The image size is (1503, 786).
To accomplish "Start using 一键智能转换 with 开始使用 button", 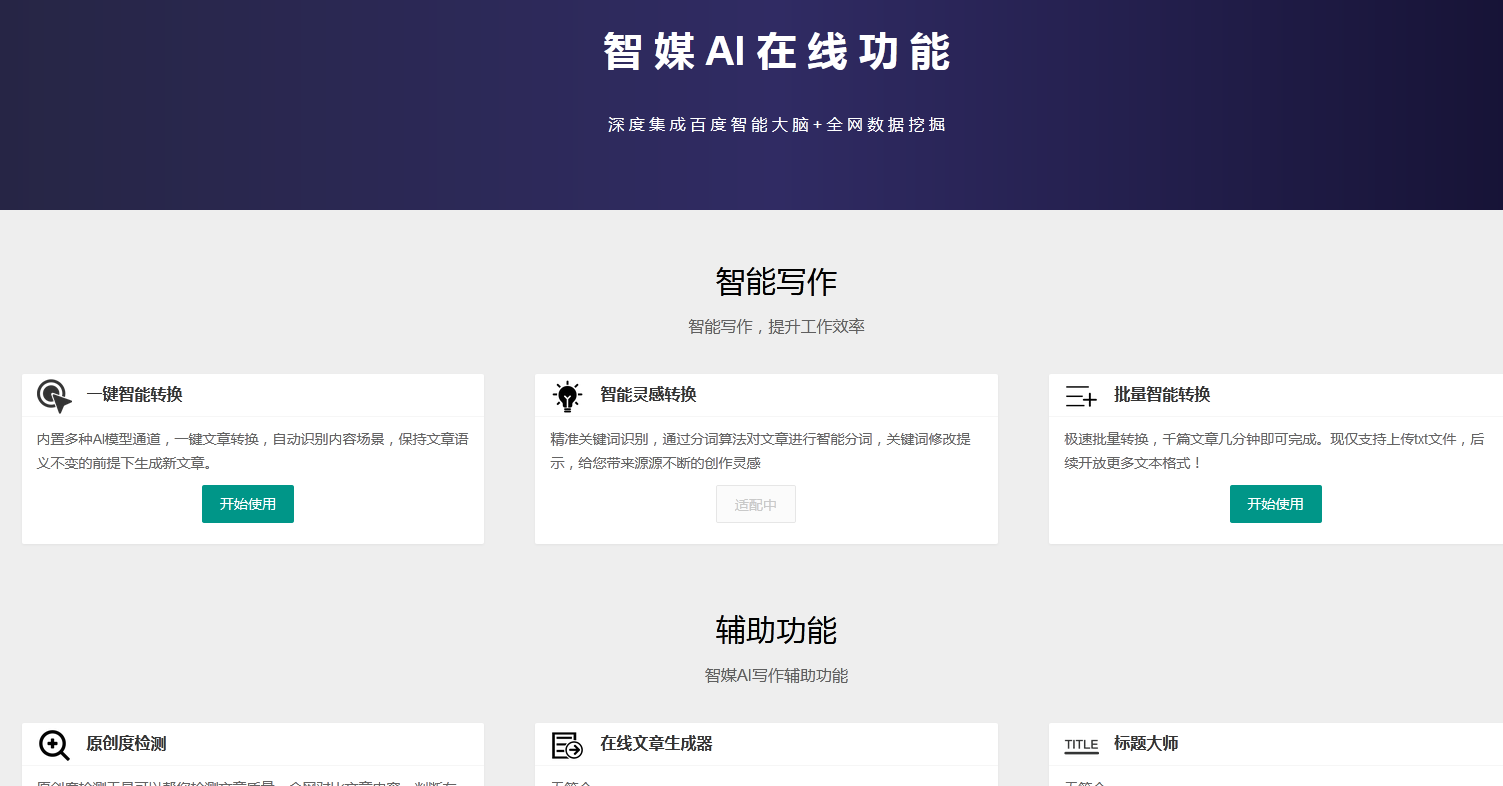I will (x=248, y=504).
